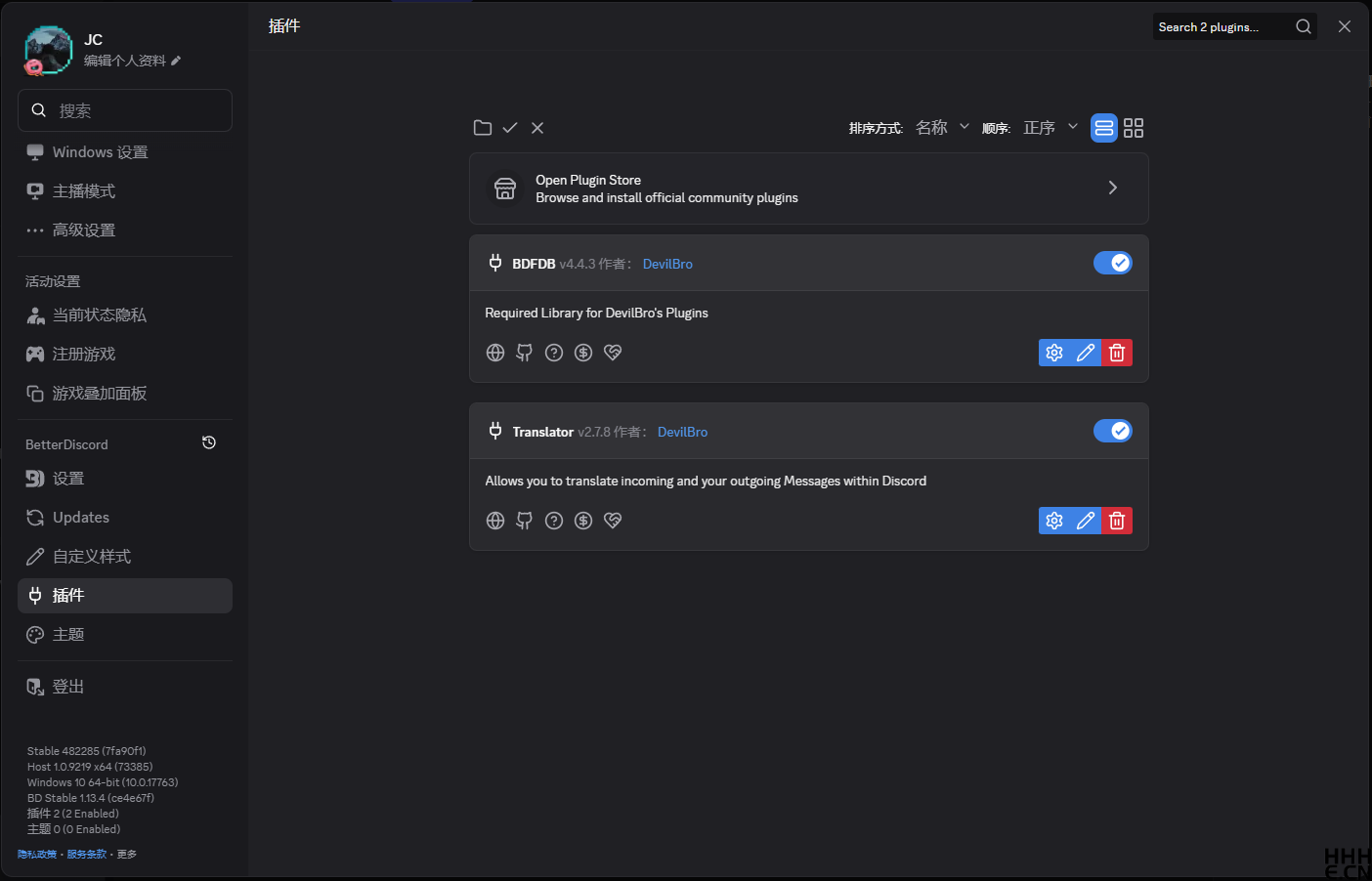This screenshot has height=881, width=1372.
Task: Open the 名称 sort dropdown
Action: click(x=941, y=127)
